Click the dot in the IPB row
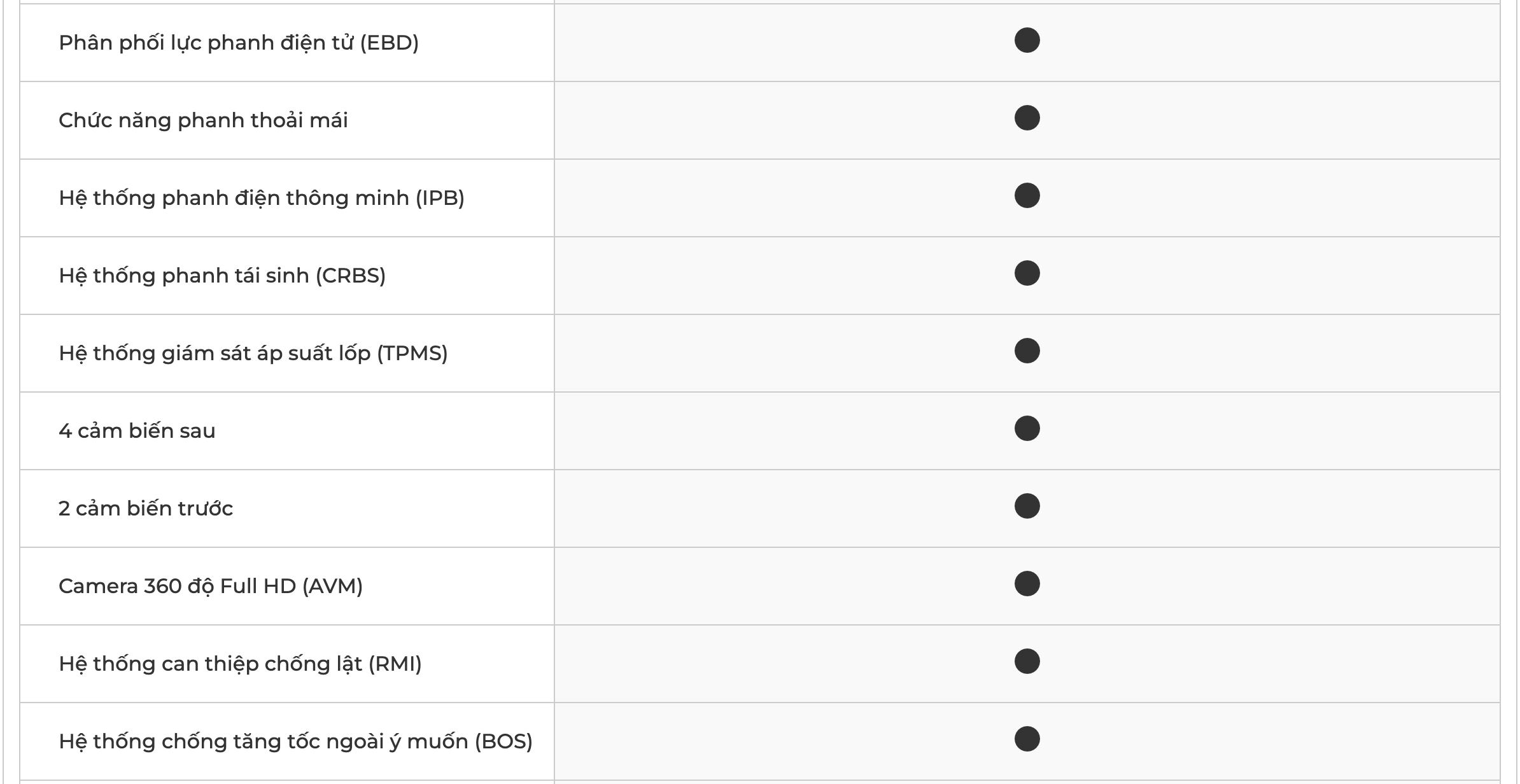 click(x=1027, y=195)
